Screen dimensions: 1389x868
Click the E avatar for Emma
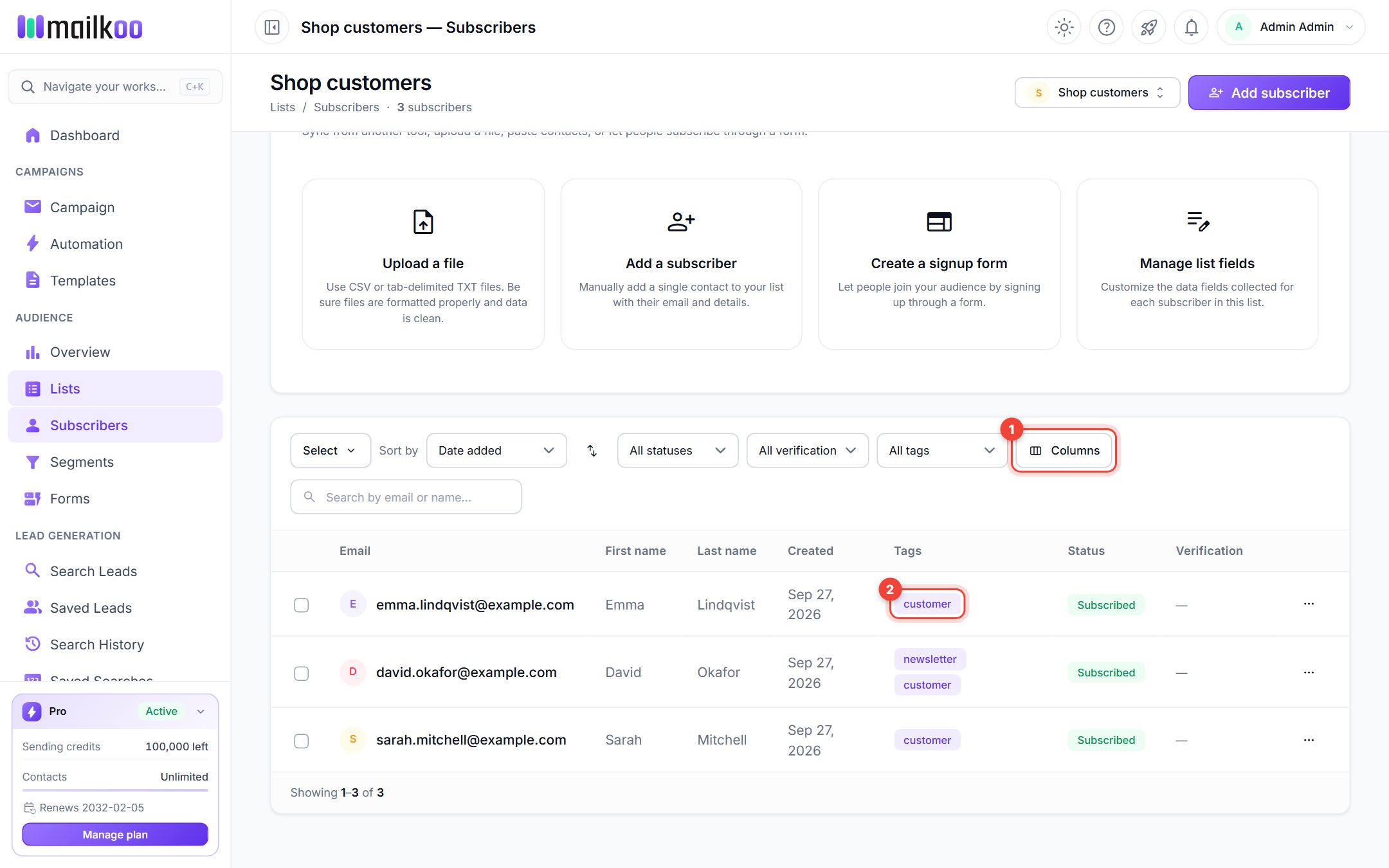point(352,604)
